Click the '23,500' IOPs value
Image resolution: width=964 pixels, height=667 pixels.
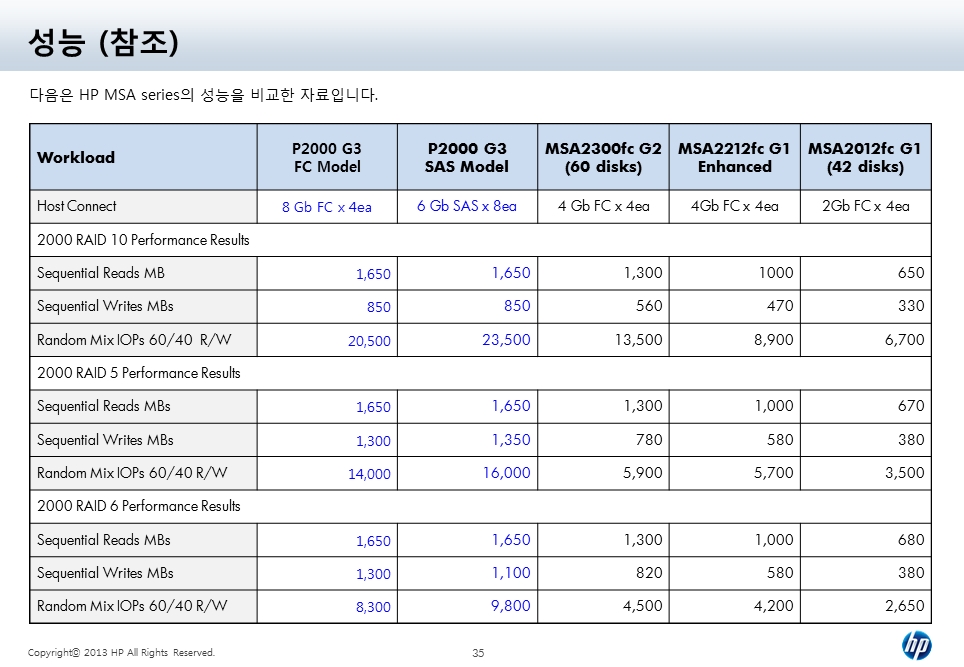coord(506,340)
